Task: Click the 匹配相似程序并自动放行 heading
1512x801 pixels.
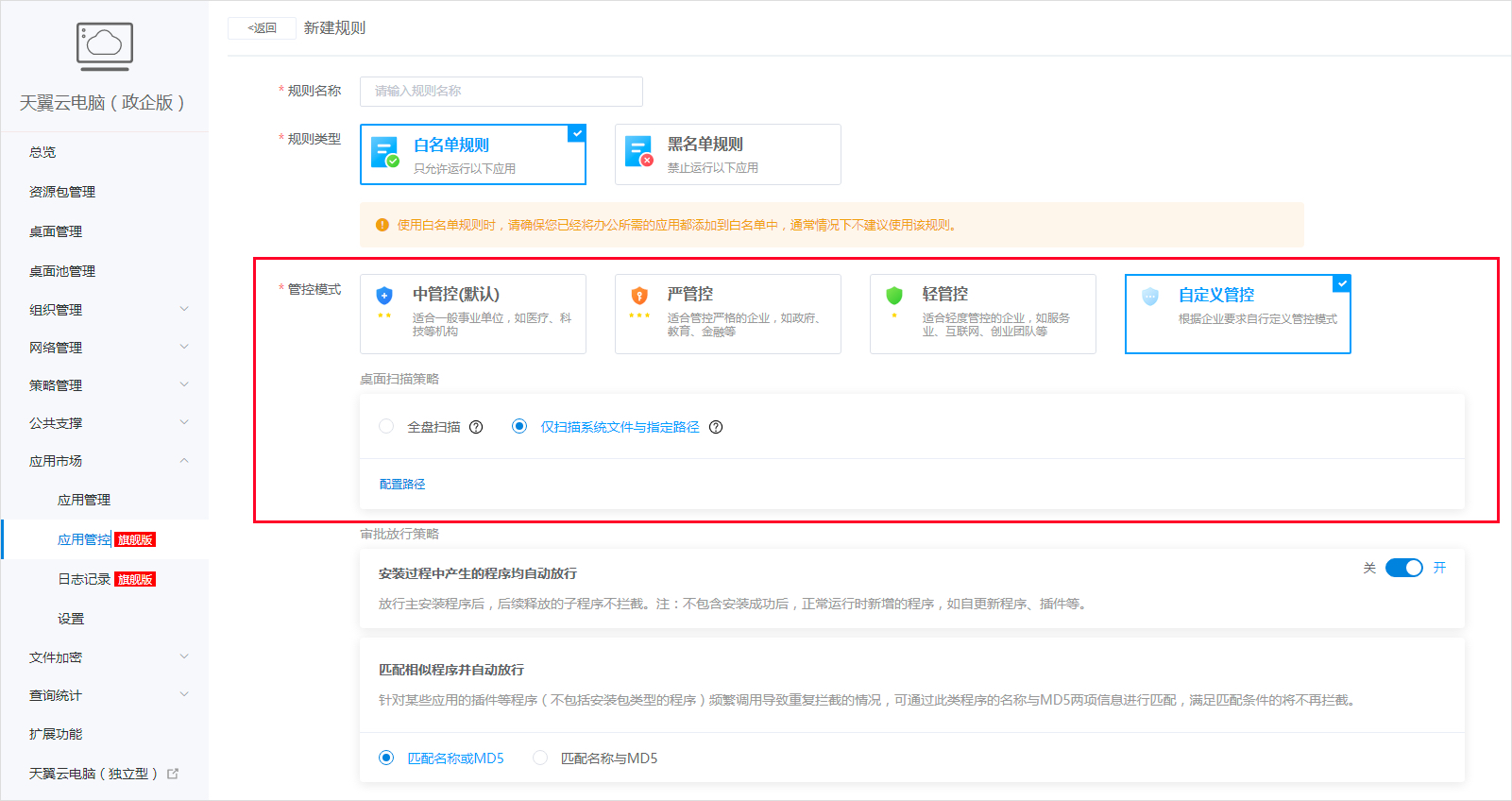Action: 451,670
